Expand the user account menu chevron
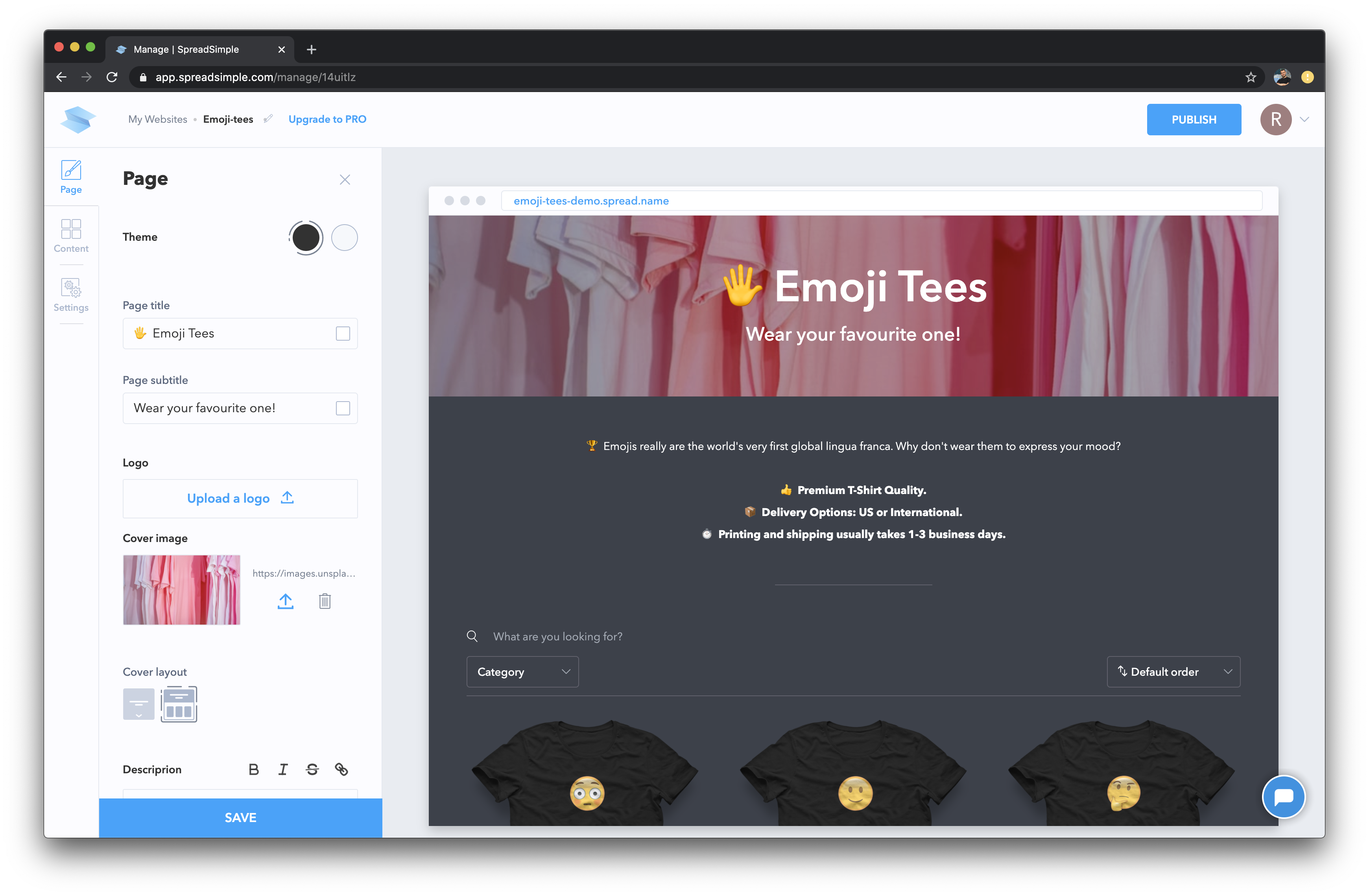 [x=1304, y=120]
